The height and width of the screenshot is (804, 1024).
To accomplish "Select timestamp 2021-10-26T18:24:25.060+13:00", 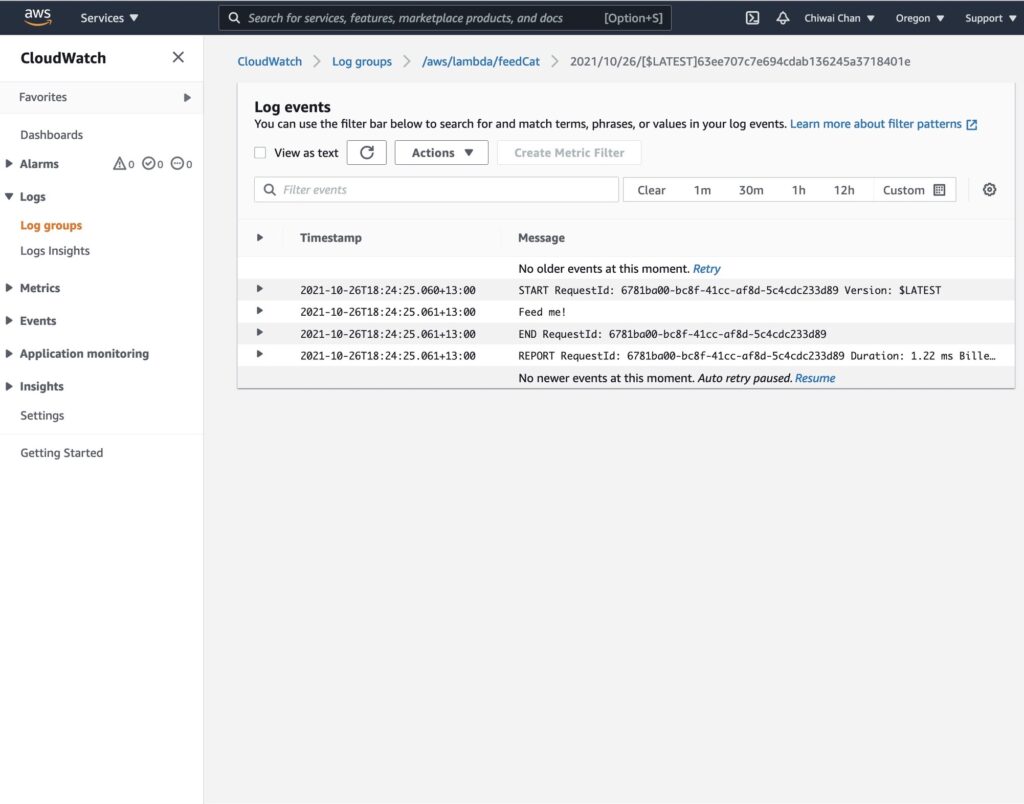I will tap(388, 291).
